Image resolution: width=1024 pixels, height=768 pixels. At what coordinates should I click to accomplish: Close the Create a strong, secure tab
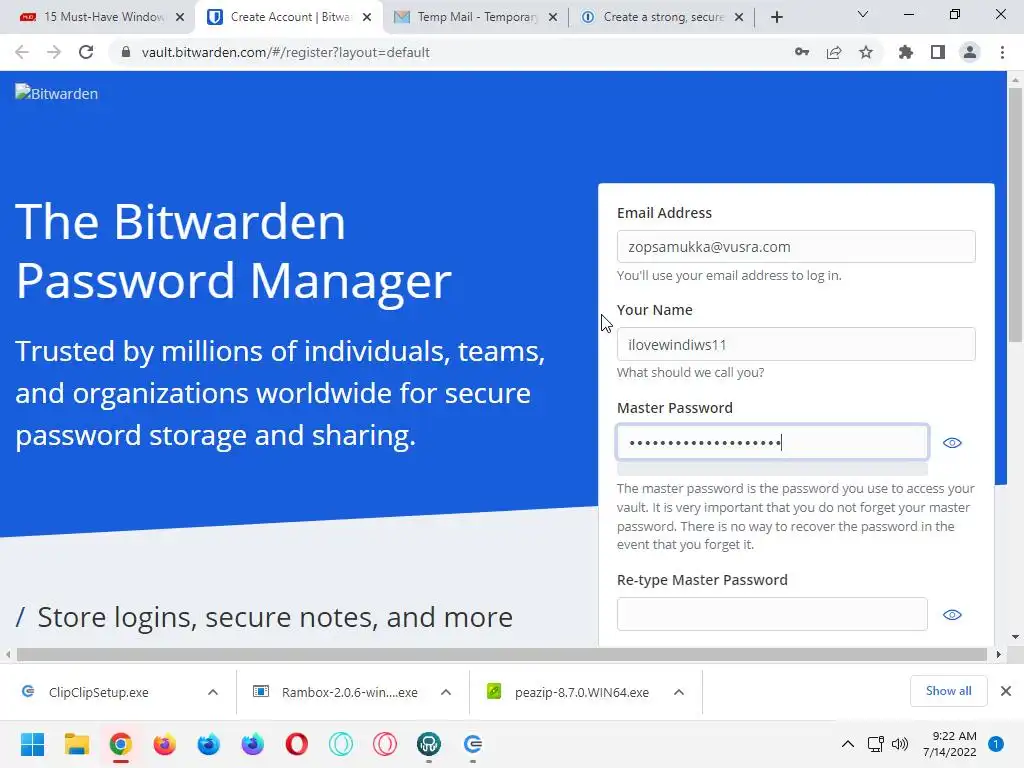[x=739, y=18]
